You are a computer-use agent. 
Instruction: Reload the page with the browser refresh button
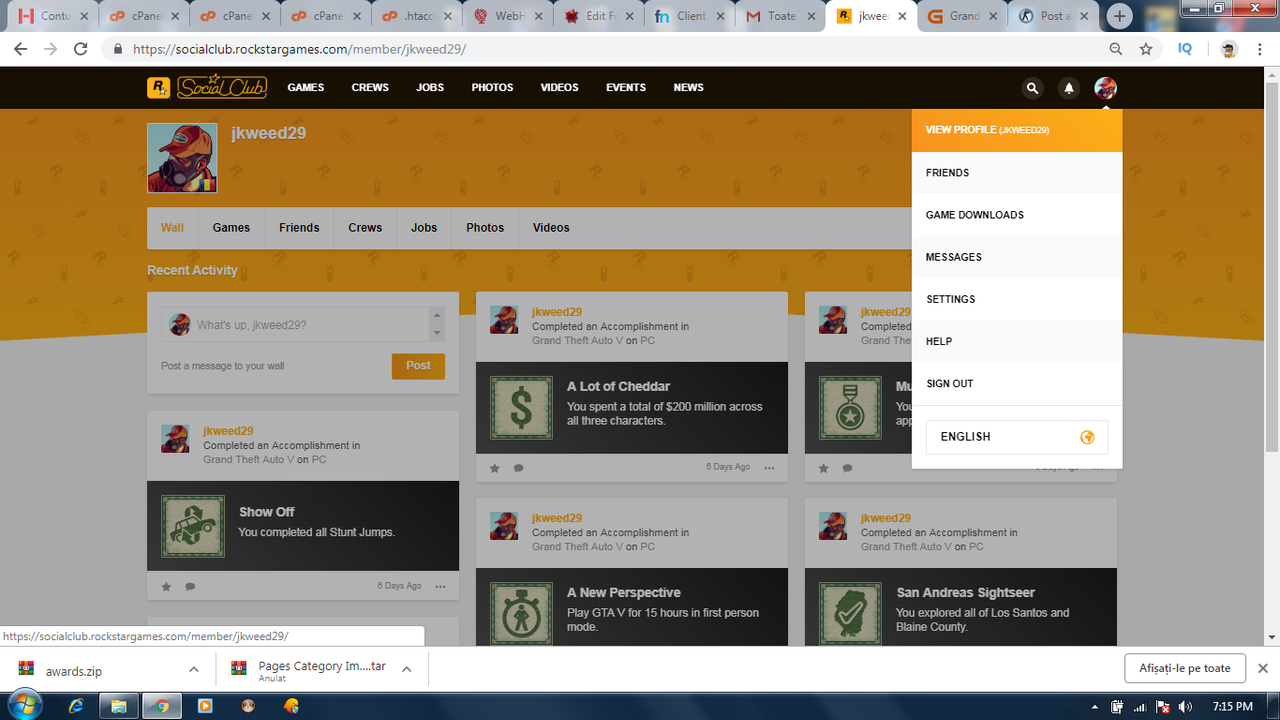(x=81, y=49)
